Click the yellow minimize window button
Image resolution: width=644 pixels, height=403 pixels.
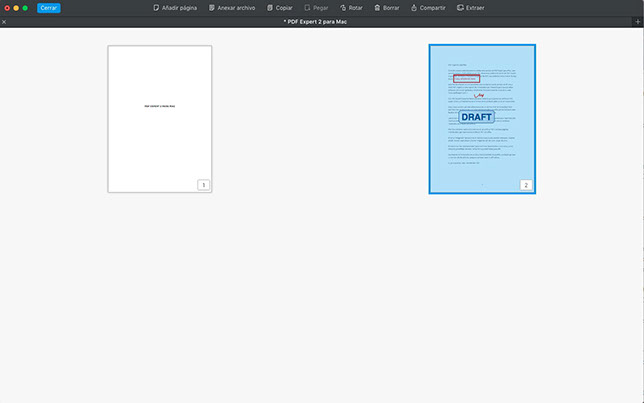16,8
